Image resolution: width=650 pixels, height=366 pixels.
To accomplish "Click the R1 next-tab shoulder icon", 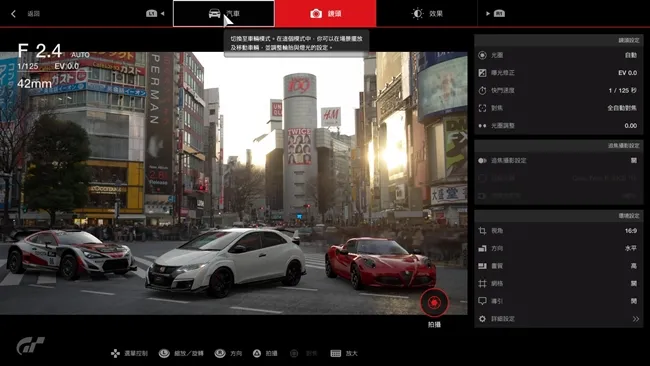I will tap(499, 14).
